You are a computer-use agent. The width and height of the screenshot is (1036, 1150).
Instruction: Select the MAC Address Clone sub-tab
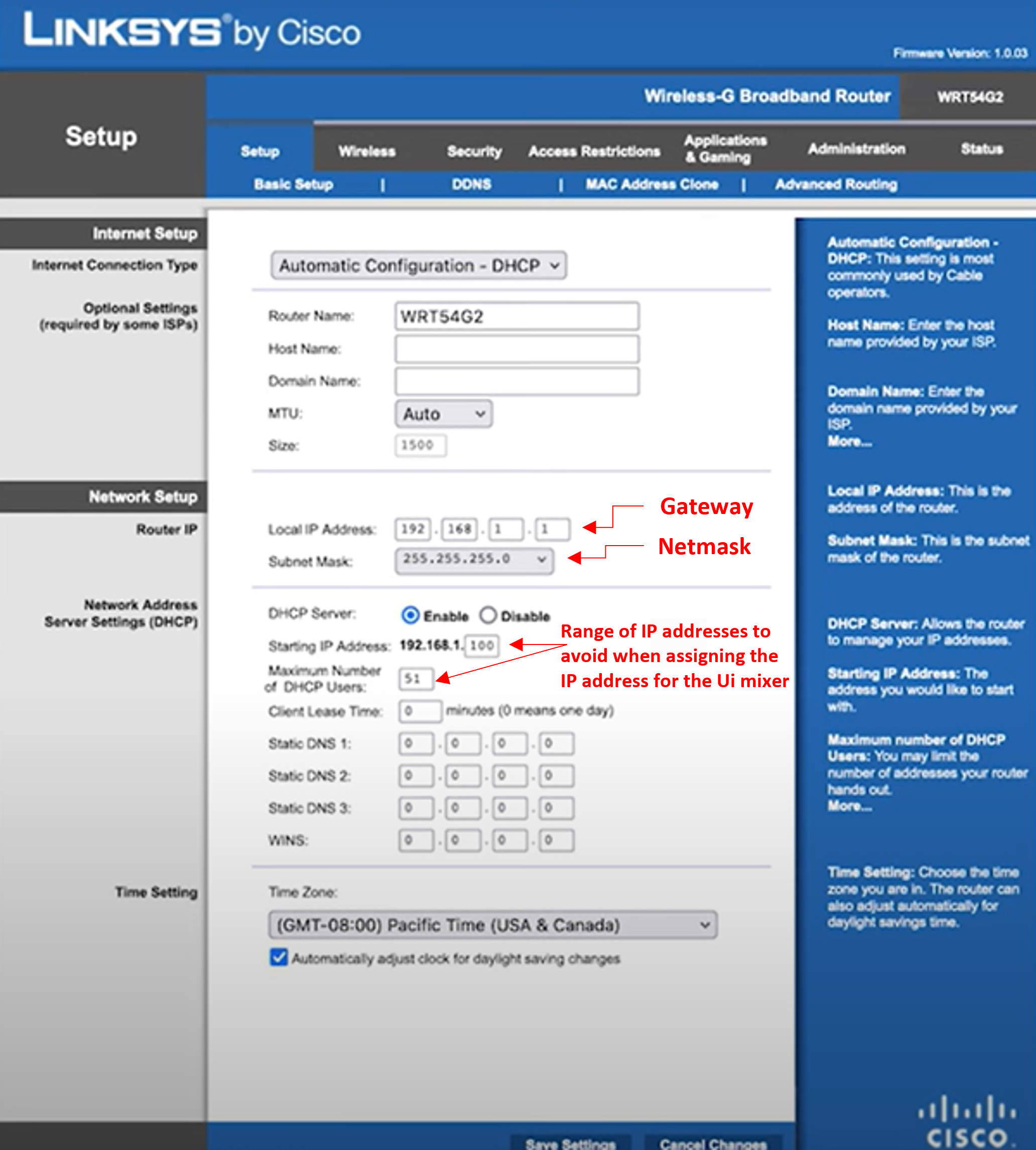(x=653, y=184)
